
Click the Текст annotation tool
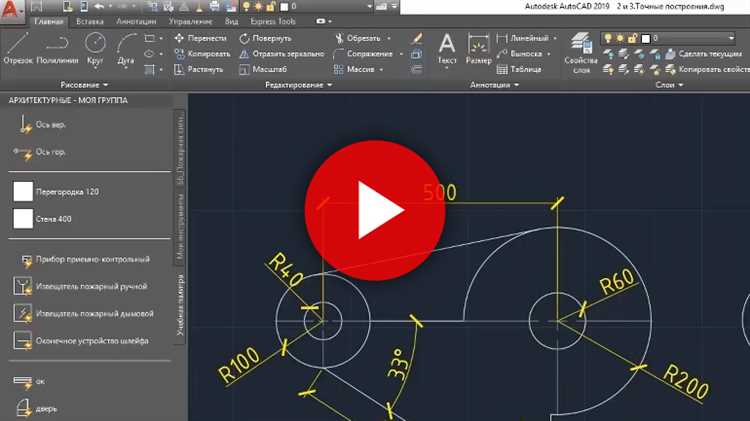[447, 48]
